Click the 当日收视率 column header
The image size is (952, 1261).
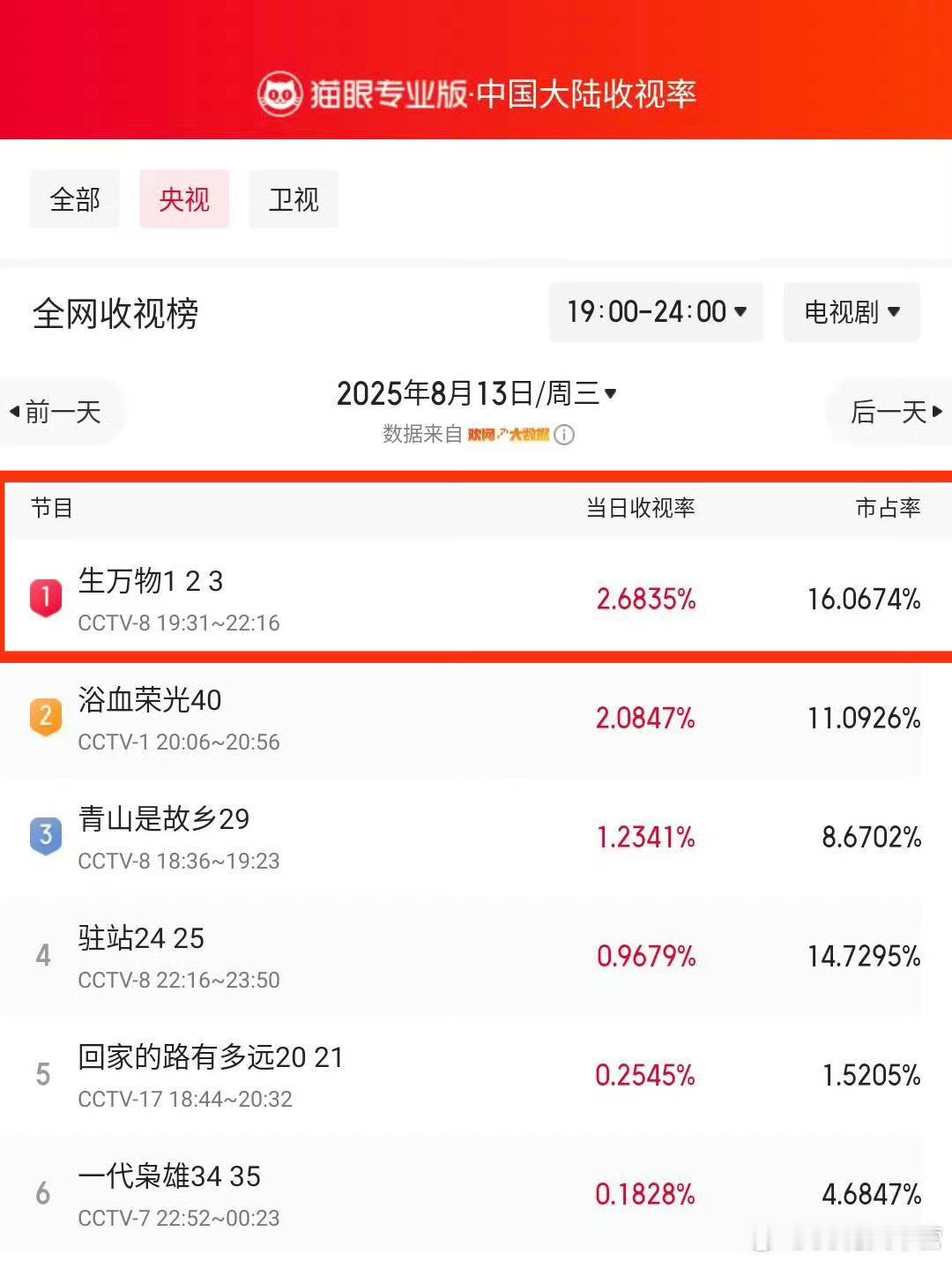point(641,508)
